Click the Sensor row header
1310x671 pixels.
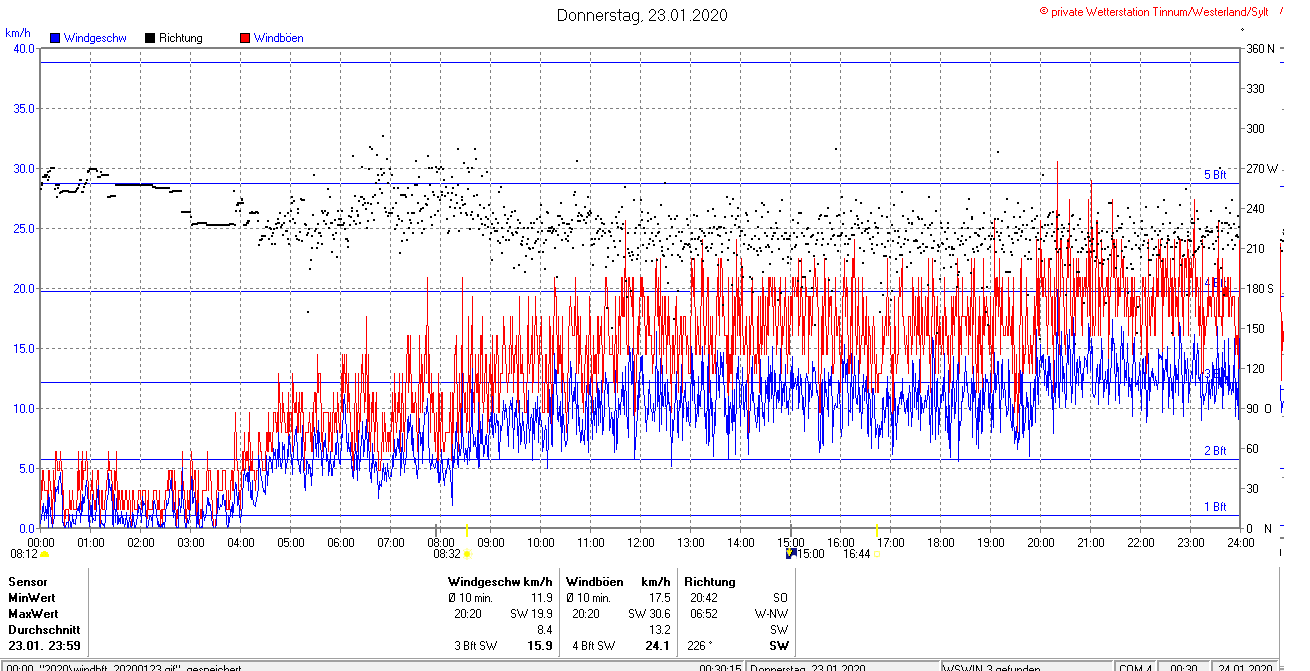[28, 582]
